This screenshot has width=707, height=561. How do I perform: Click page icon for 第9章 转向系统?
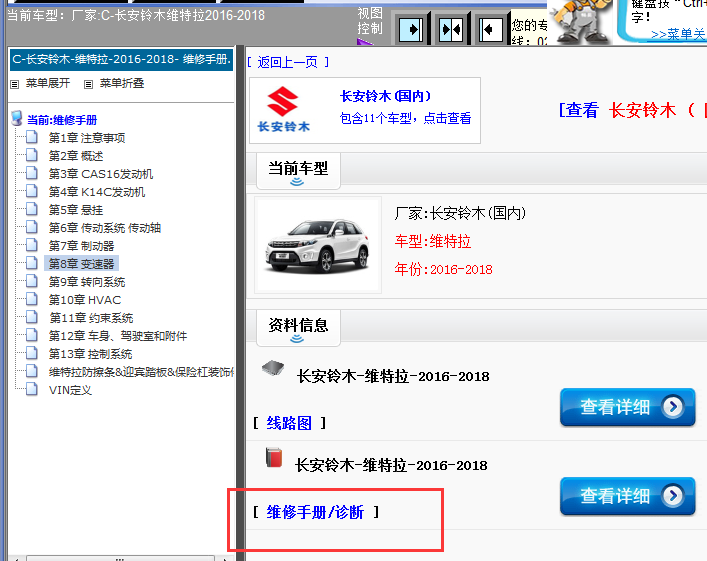32,281
